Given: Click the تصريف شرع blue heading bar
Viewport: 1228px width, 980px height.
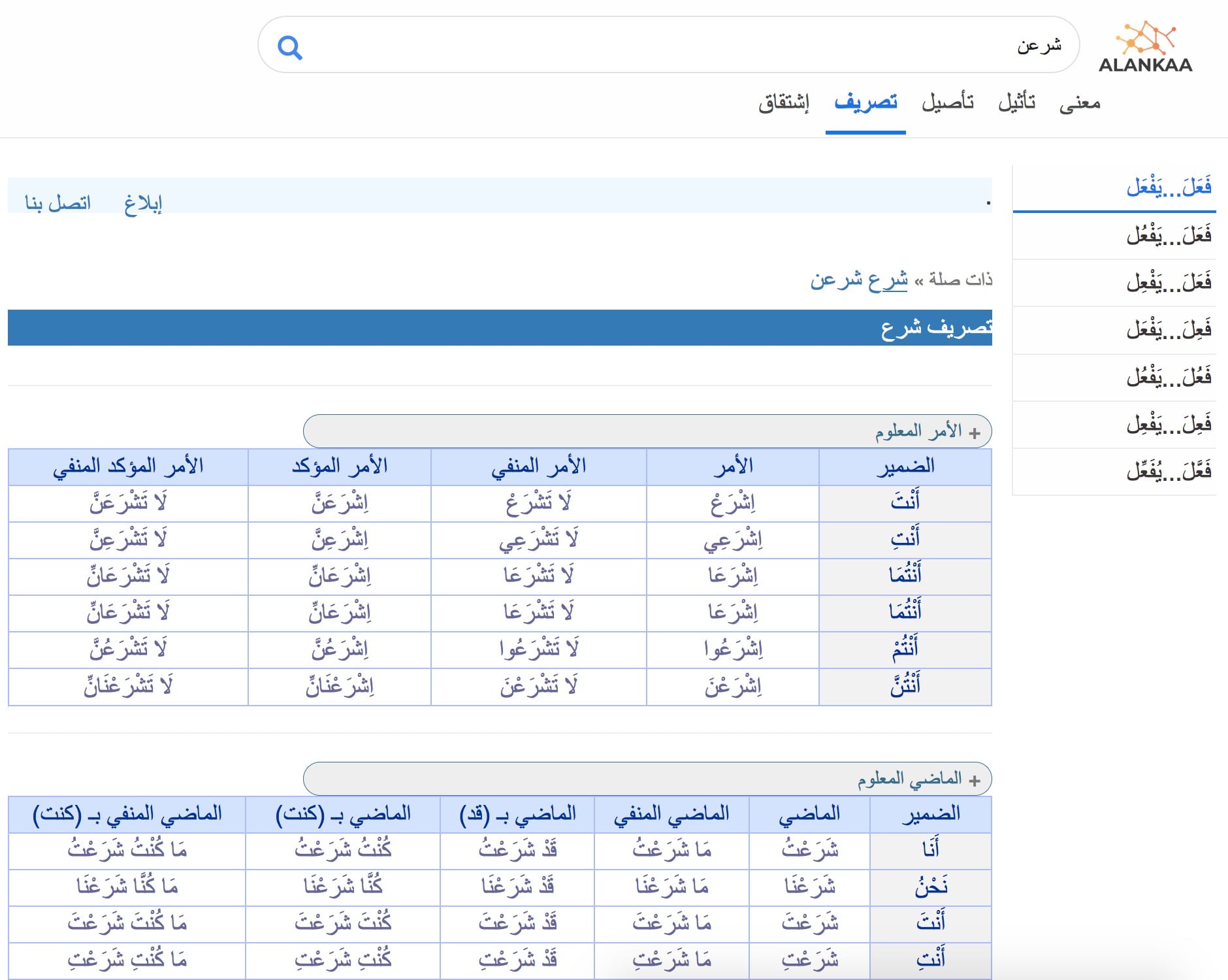Looking at the screenshot, I should click(x=500, y=327).
